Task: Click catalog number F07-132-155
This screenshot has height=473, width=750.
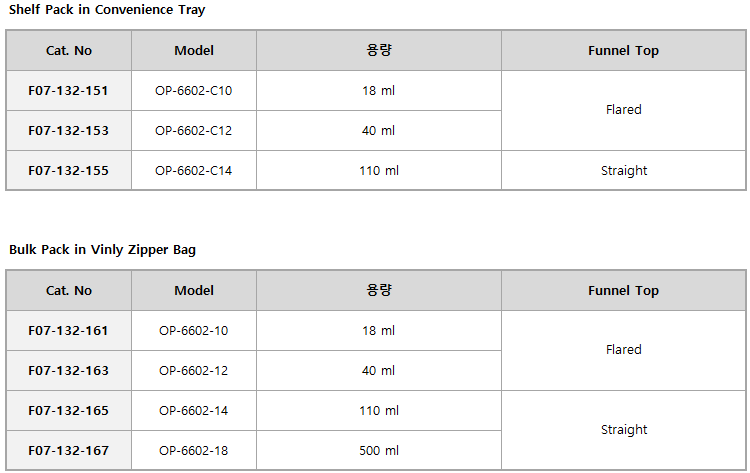Action: [68, 171]
